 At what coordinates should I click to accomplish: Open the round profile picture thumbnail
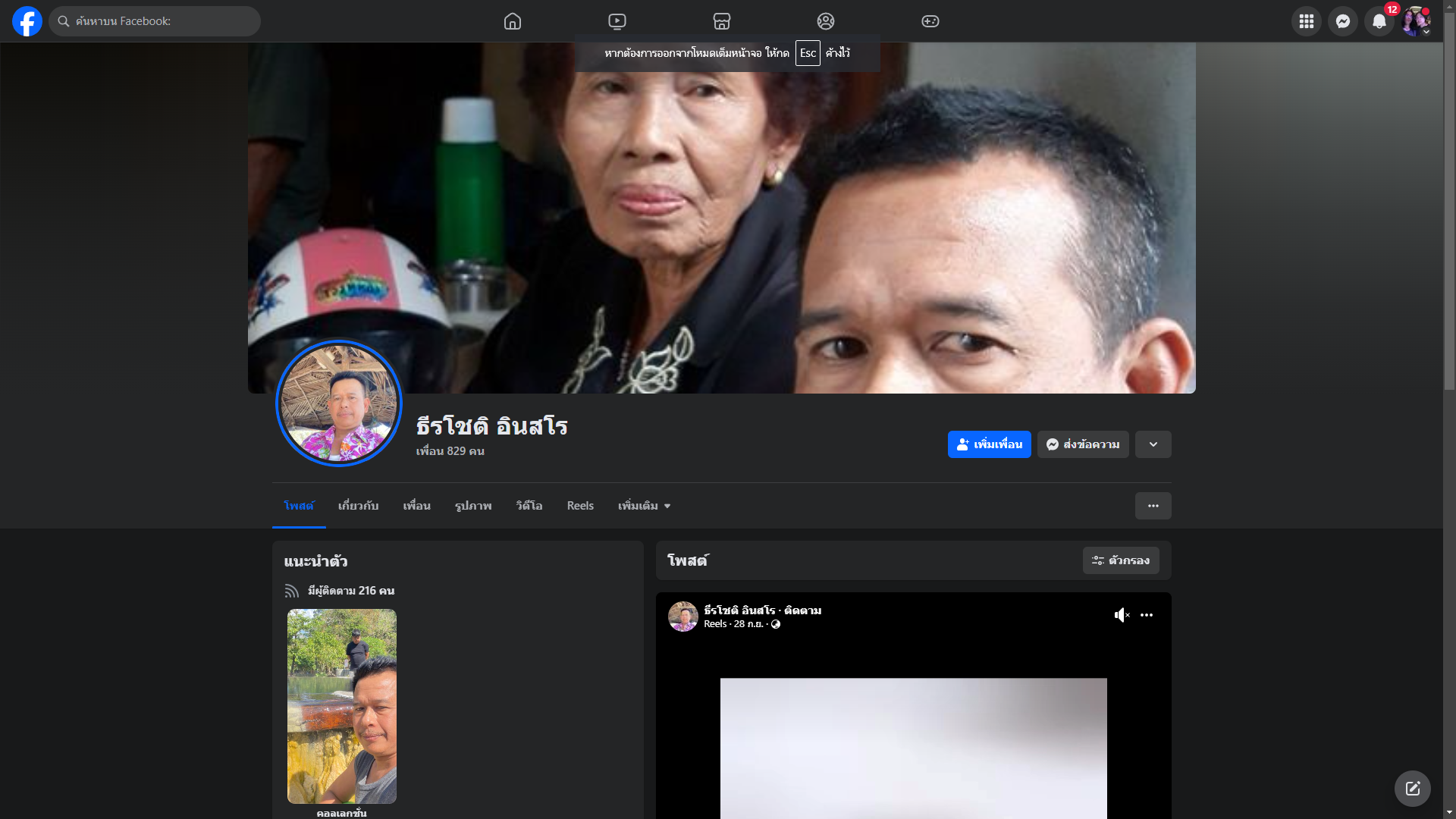339,403
